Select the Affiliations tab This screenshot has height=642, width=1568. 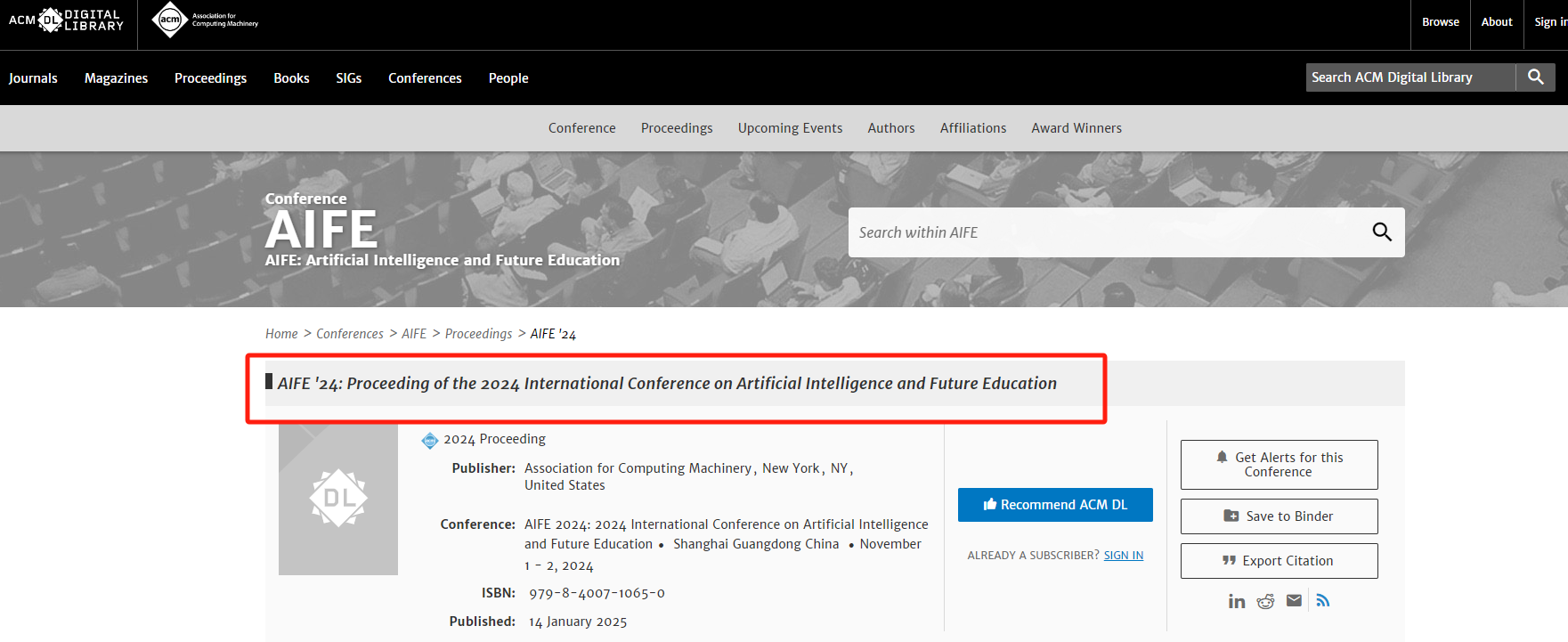pos(973,128)
